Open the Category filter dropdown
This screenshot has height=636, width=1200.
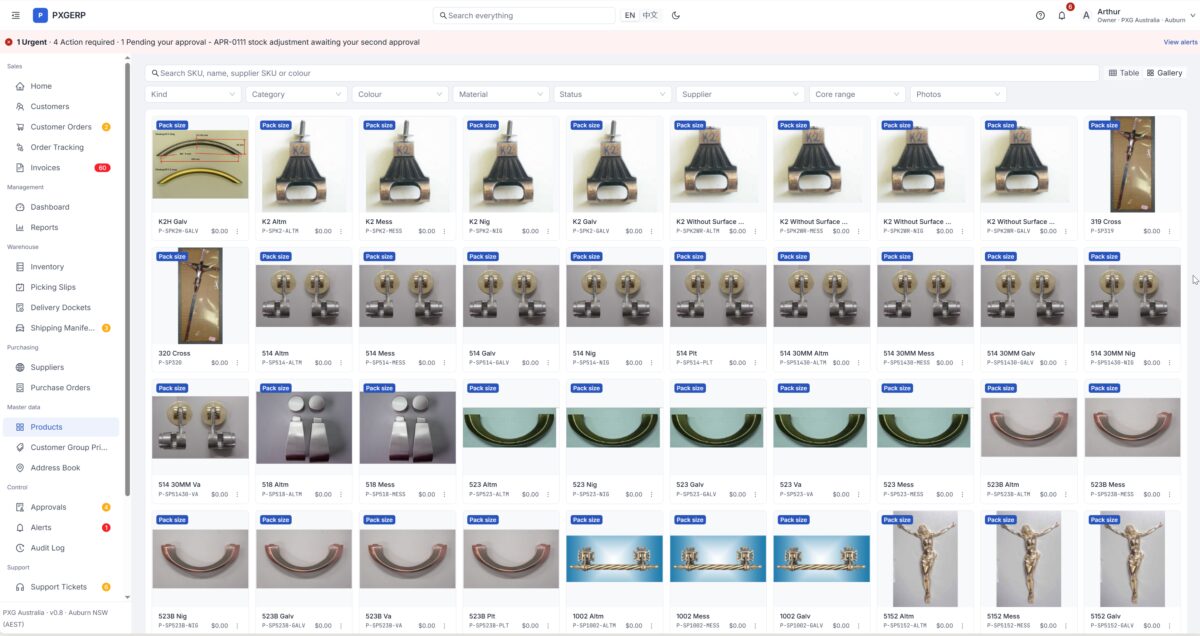pos(296,94)
